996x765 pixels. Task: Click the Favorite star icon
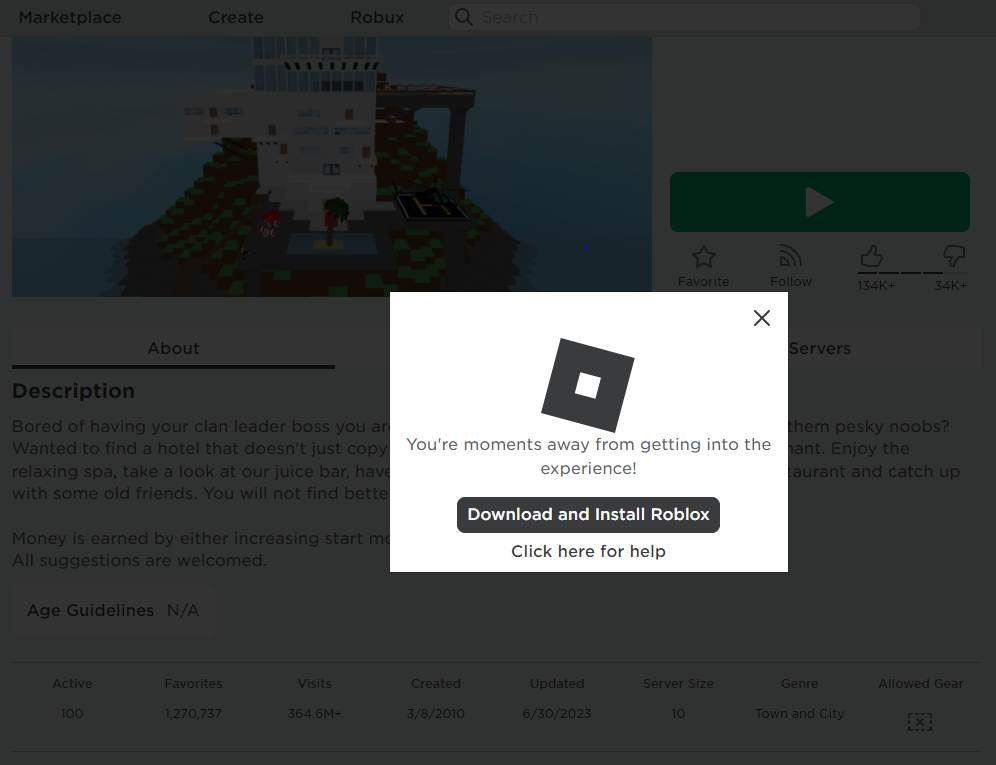click(703, 257)
